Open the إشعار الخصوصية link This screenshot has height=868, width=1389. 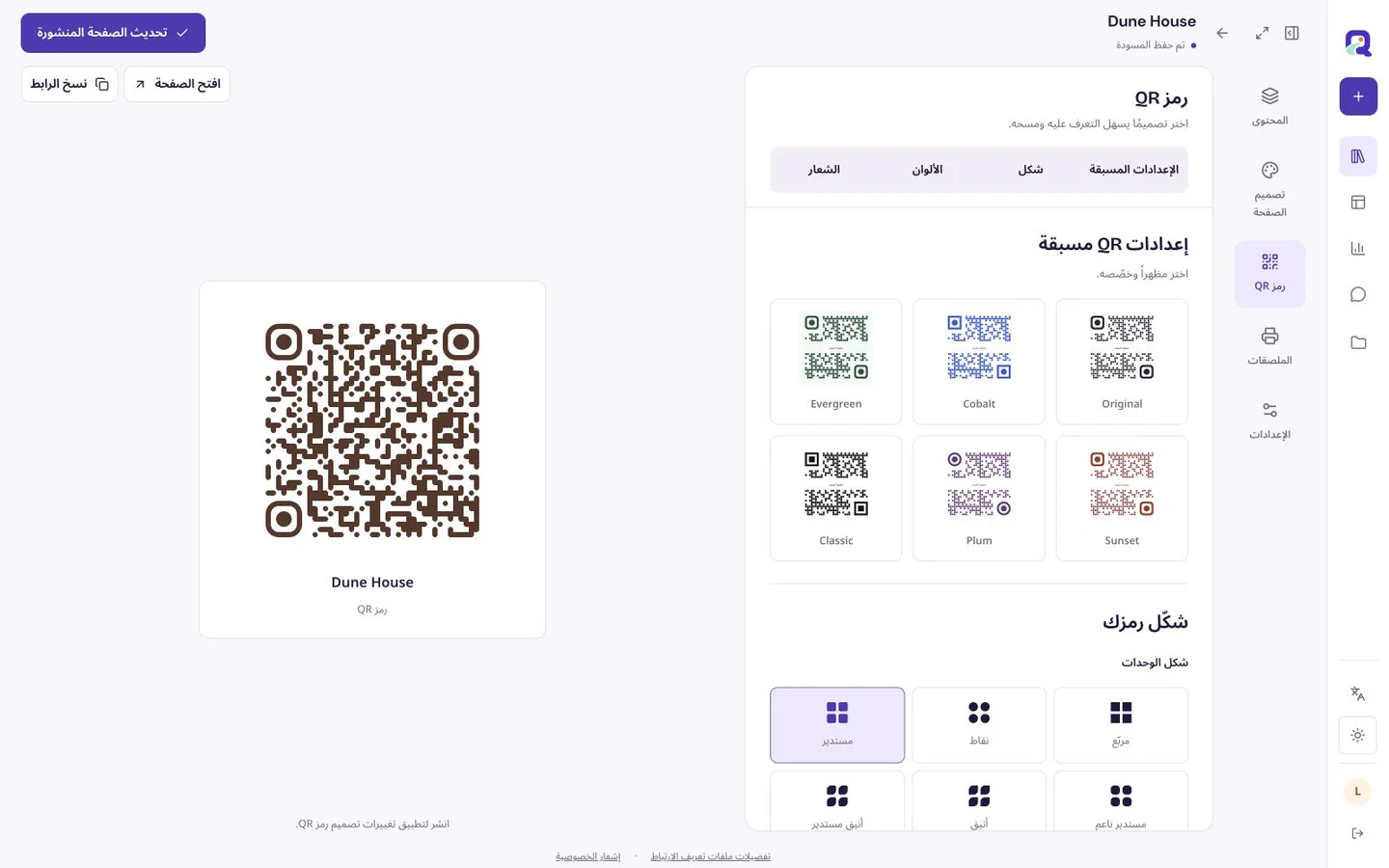(x=588, y=856)
